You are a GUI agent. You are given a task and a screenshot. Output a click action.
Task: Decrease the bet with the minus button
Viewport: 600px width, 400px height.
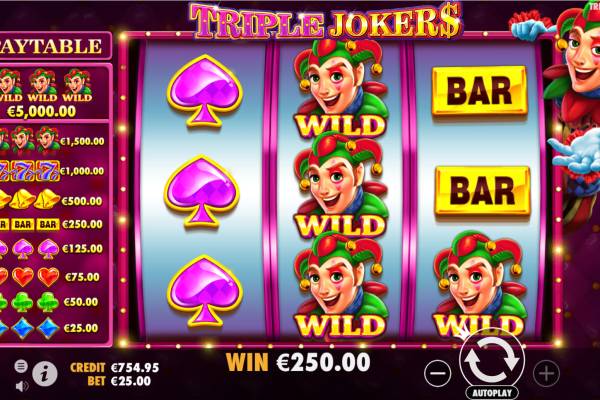click(437, 373)
